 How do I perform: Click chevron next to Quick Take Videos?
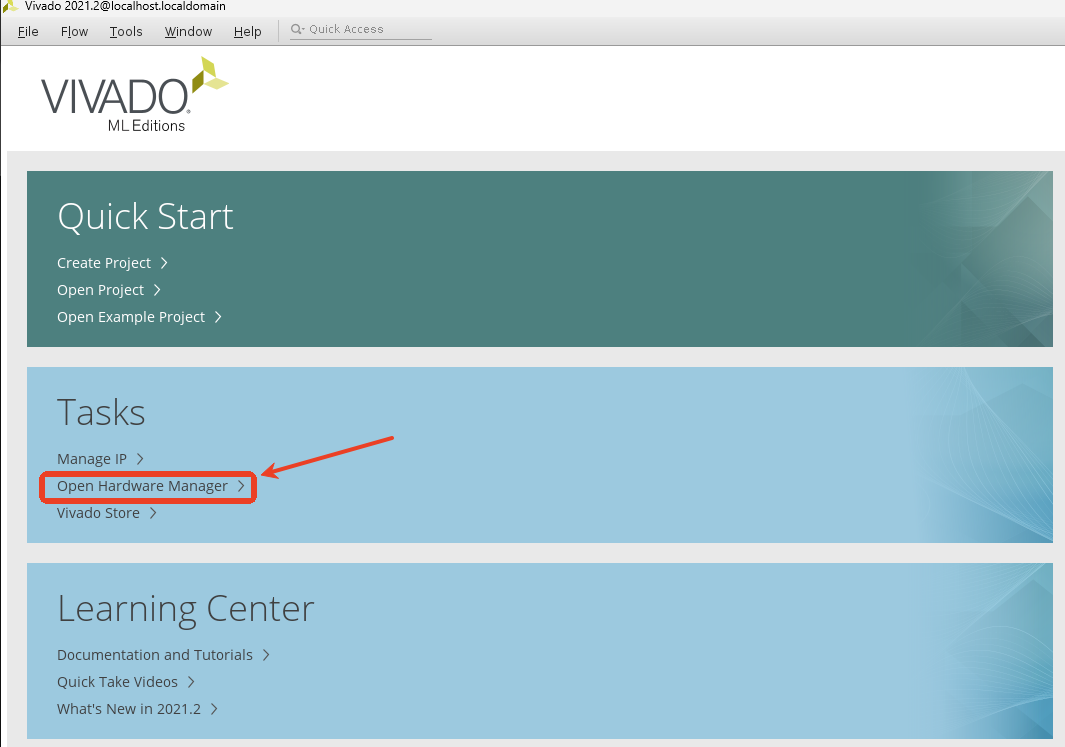pyautogui.click(x=191, y=682)
